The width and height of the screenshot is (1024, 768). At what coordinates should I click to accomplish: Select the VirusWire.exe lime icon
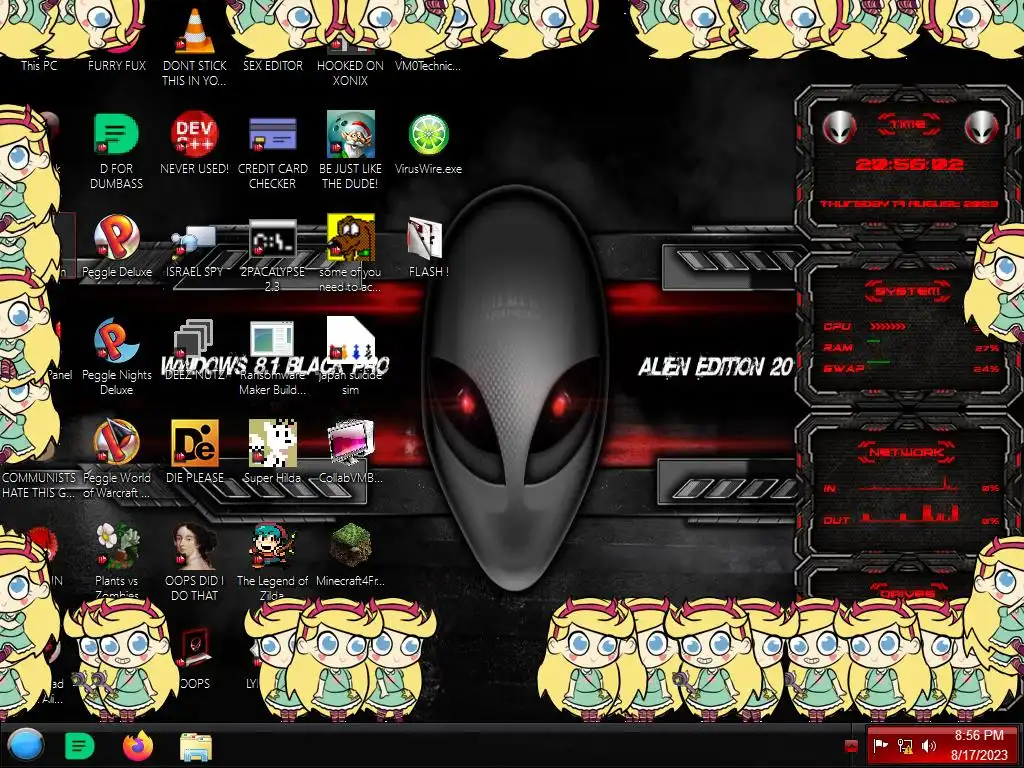pos(428,134)
